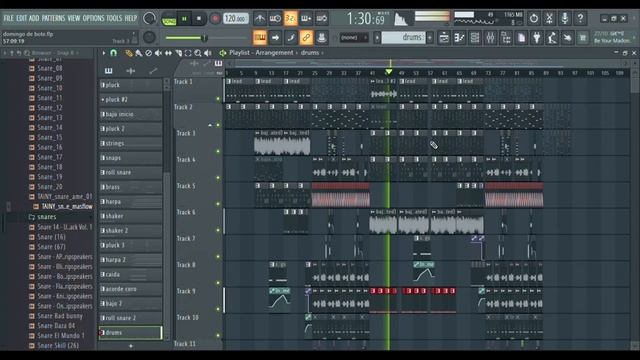Select the playlist select tool

[x=188, y=53]
